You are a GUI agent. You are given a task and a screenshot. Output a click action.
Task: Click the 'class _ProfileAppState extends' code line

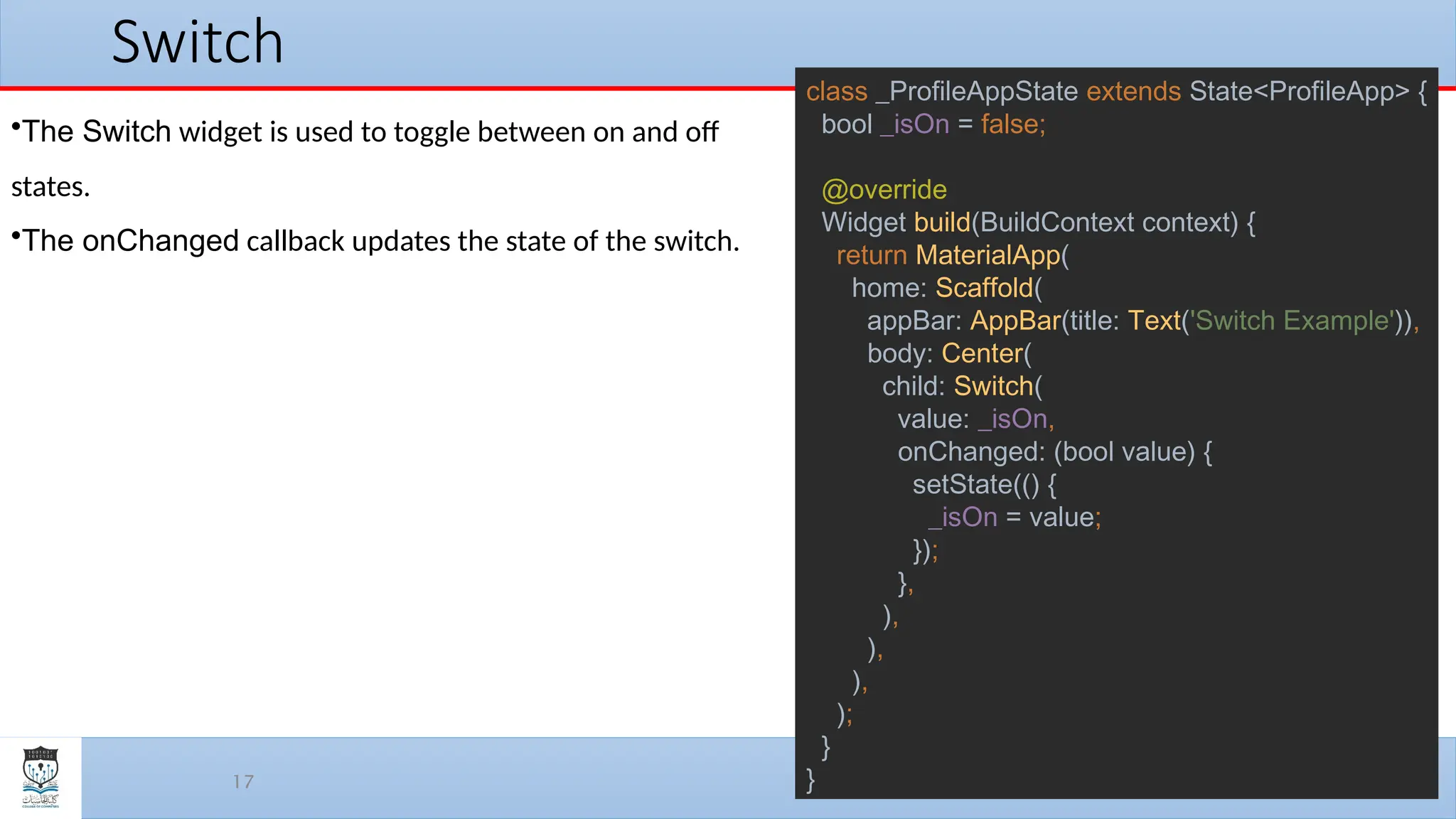1116,92
